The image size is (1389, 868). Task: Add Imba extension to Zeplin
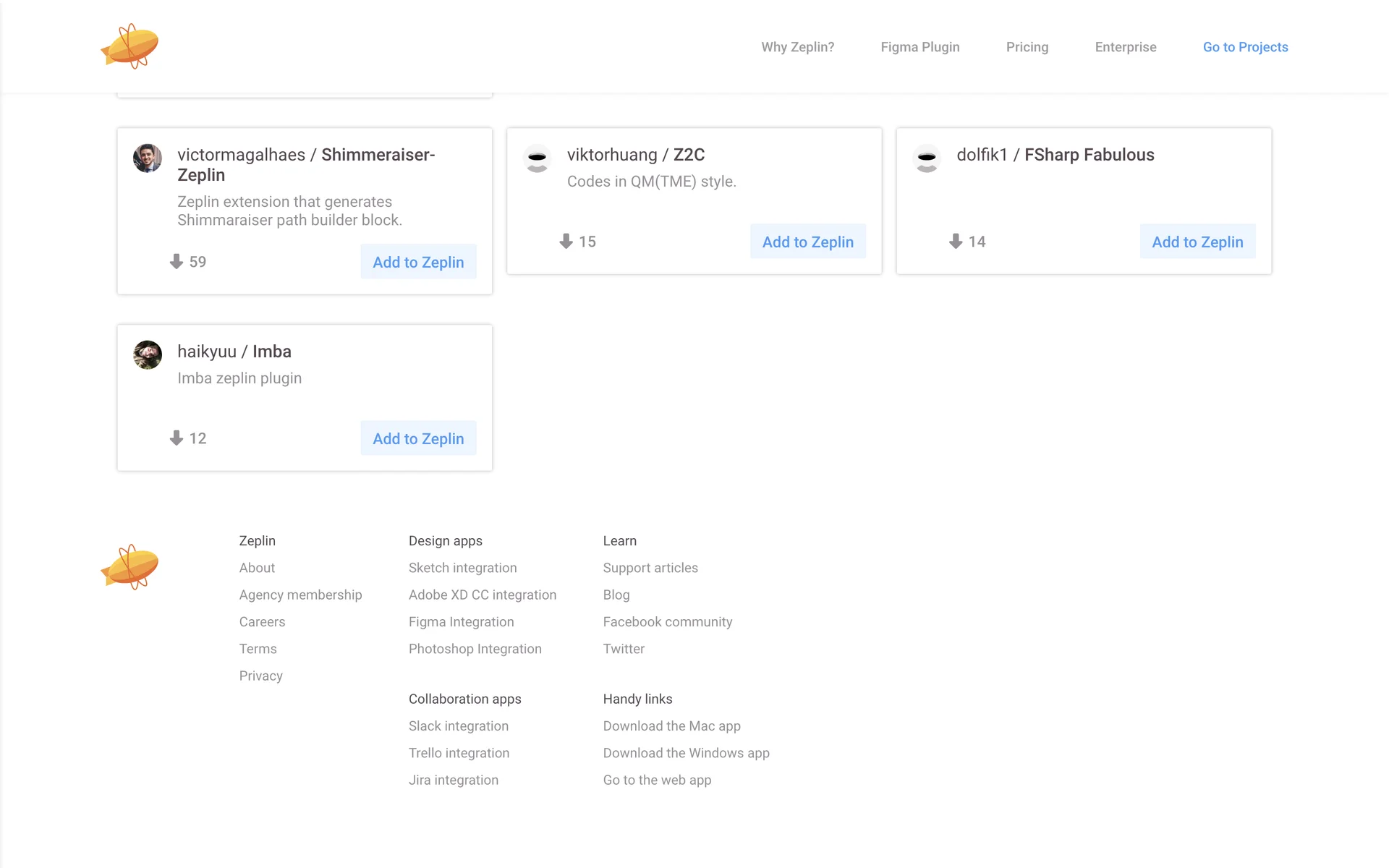418,438
